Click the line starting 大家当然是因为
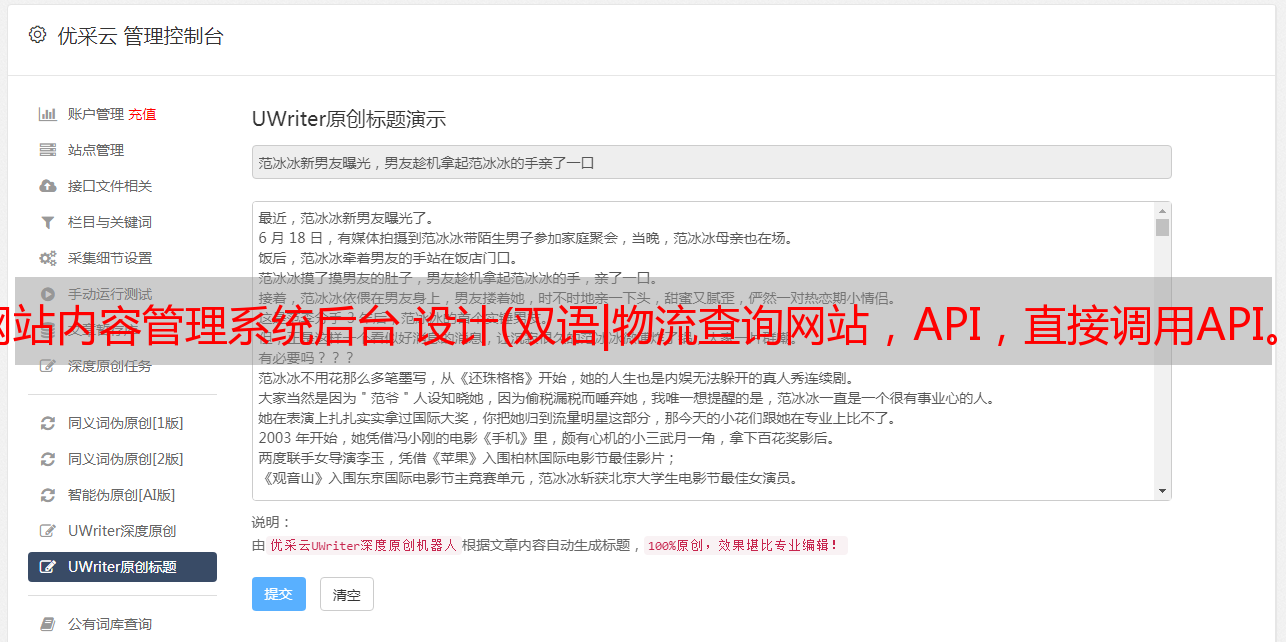The width and height of the screenshot is (1286, 642). 626,399
